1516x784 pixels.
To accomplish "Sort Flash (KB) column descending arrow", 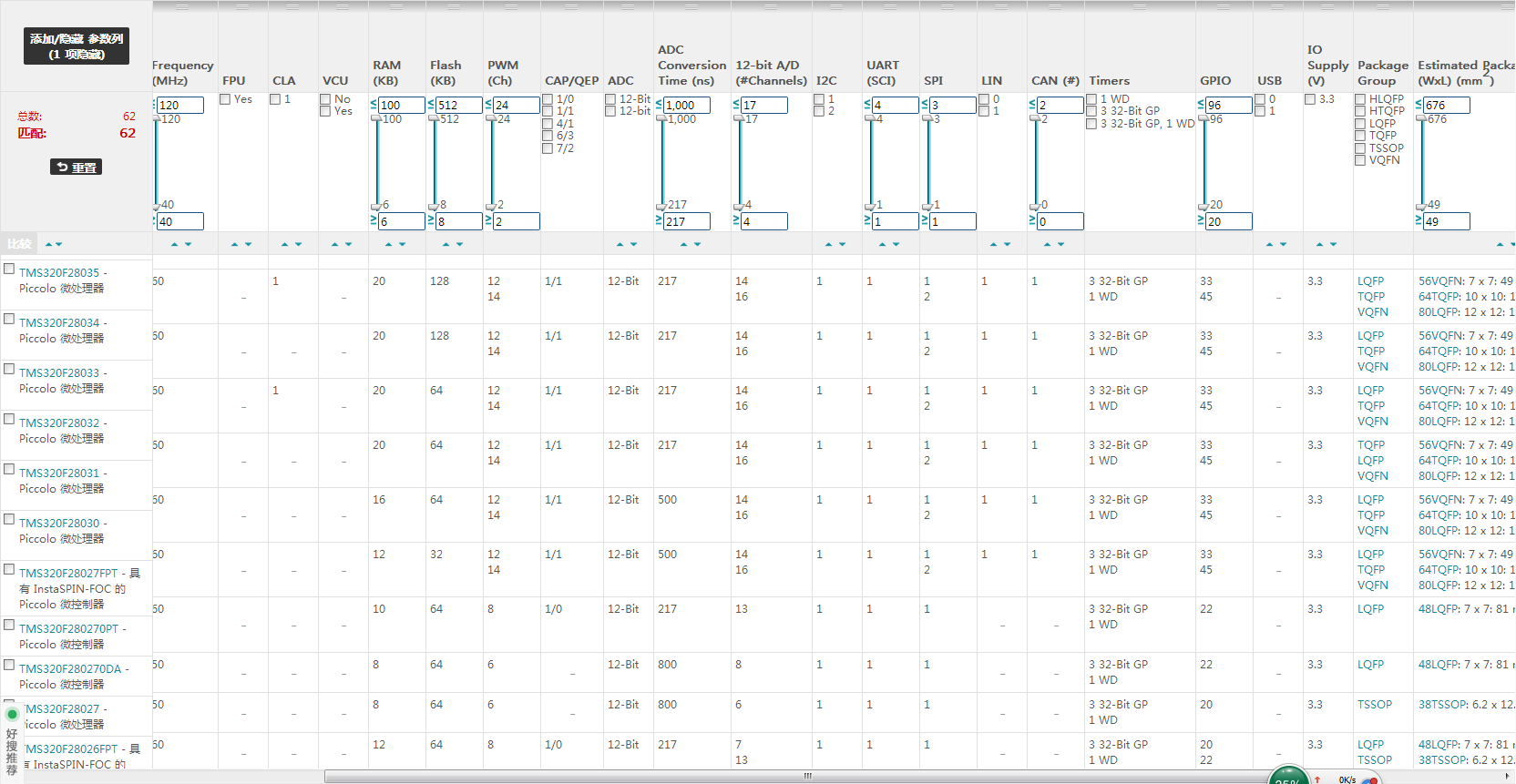I will [460, 244].
